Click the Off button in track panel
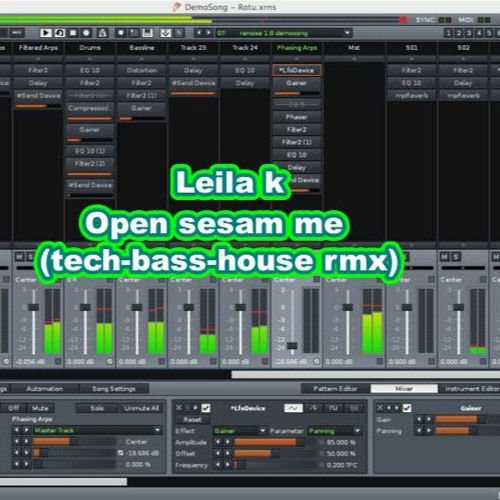Viewport: 500px width, 500px height. tap(13, 408)
